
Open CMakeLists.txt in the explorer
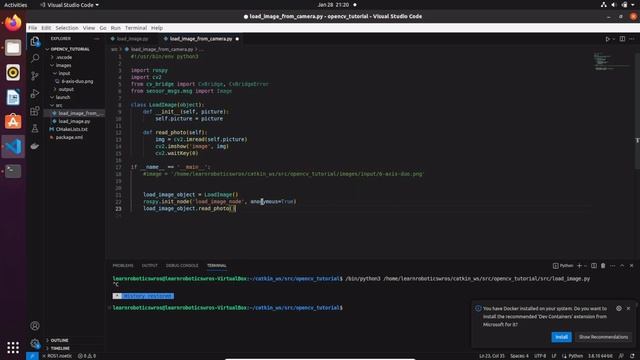[x=71, y=129]
